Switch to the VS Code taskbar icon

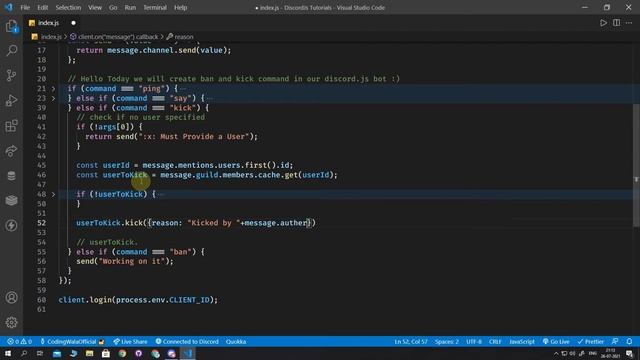(x=188, y=353)
